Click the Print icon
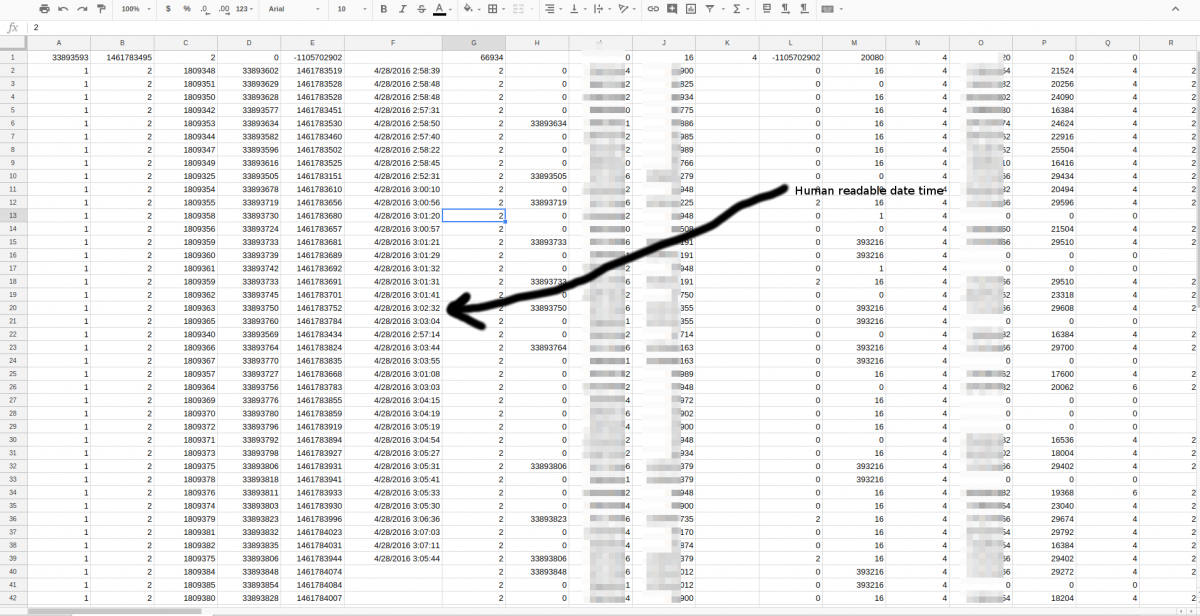 point(44,8)
